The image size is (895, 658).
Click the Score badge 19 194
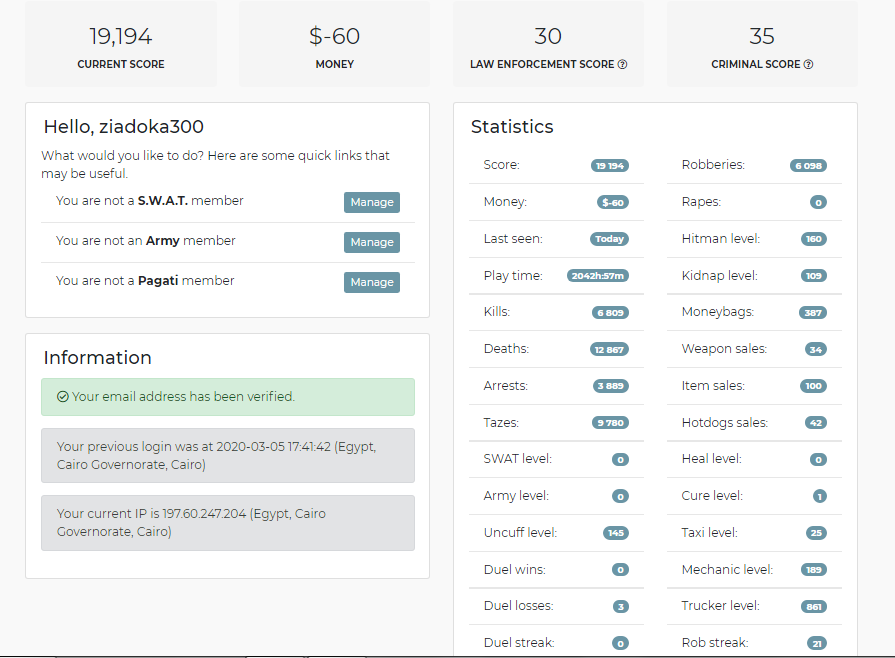coord(610,165)
